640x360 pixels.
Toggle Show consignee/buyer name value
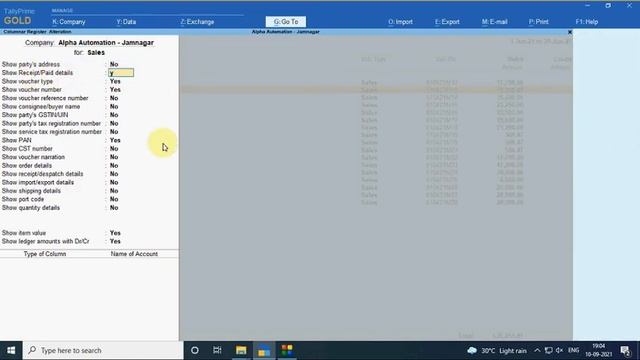[x=114, y=107]
